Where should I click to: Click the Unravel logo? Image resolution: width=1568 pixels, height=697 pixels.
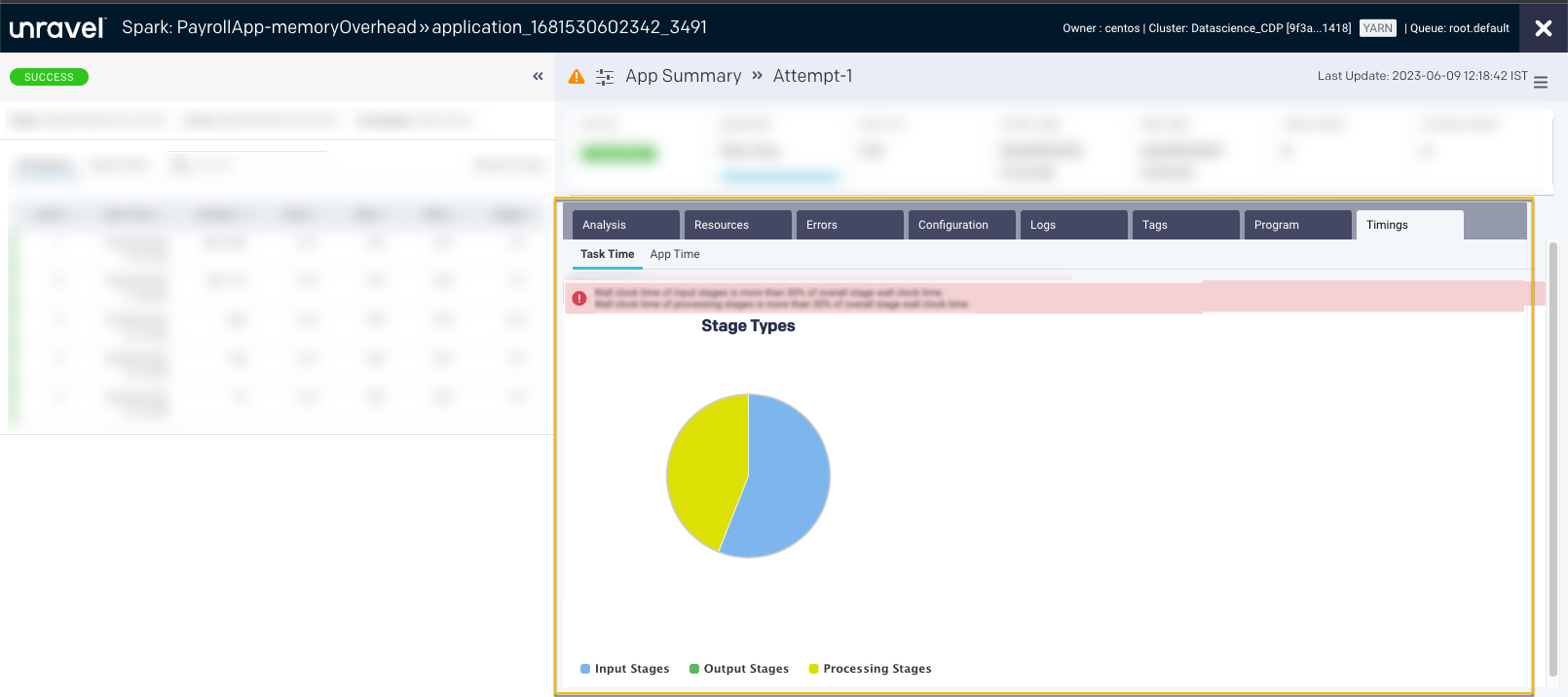pyautogui.click(x=57, y=28)
